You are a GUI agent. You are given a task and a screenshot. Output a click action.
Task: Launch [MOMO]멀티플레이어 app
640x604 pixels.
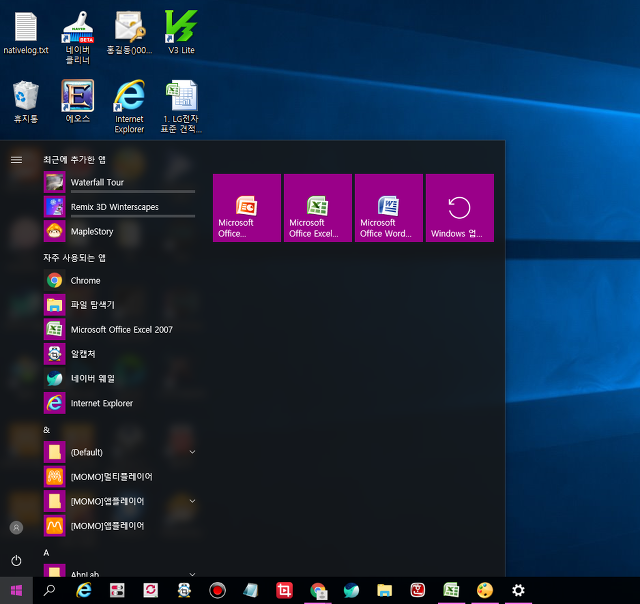(x=120, y=477)
